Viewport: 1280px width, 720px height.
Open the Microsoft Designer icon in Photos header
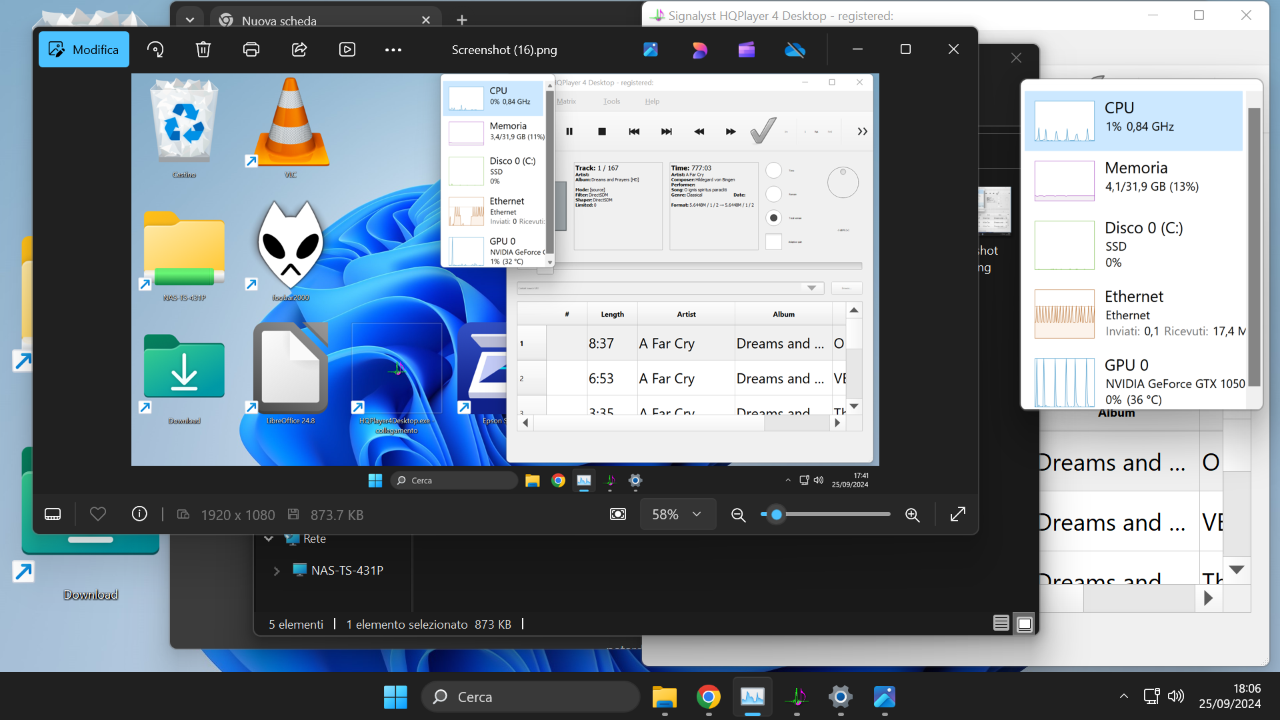(699, 49)
